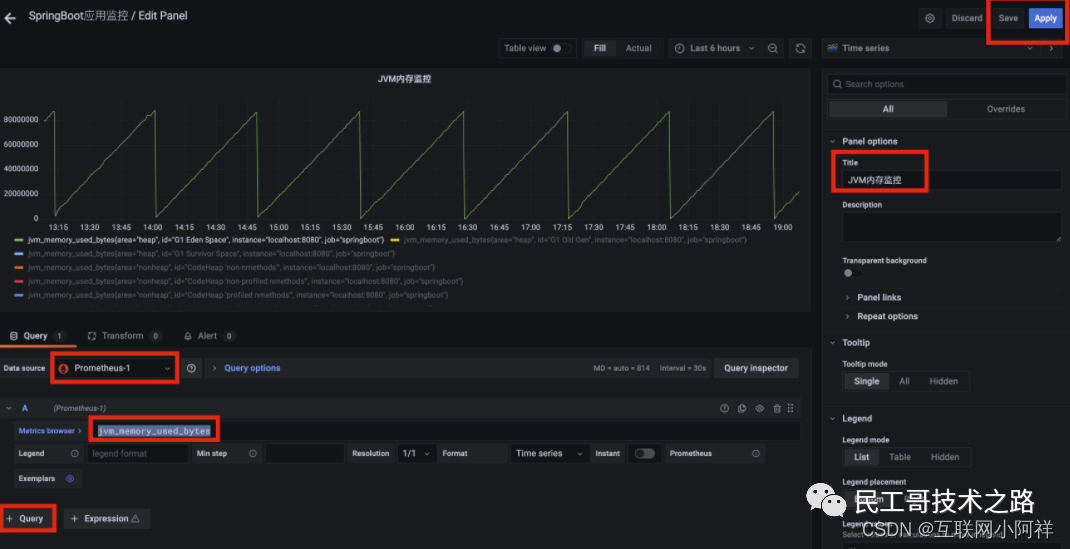Click the Time series visualization icon
This screenshot has height=549, width=1070.
(833, 48)
